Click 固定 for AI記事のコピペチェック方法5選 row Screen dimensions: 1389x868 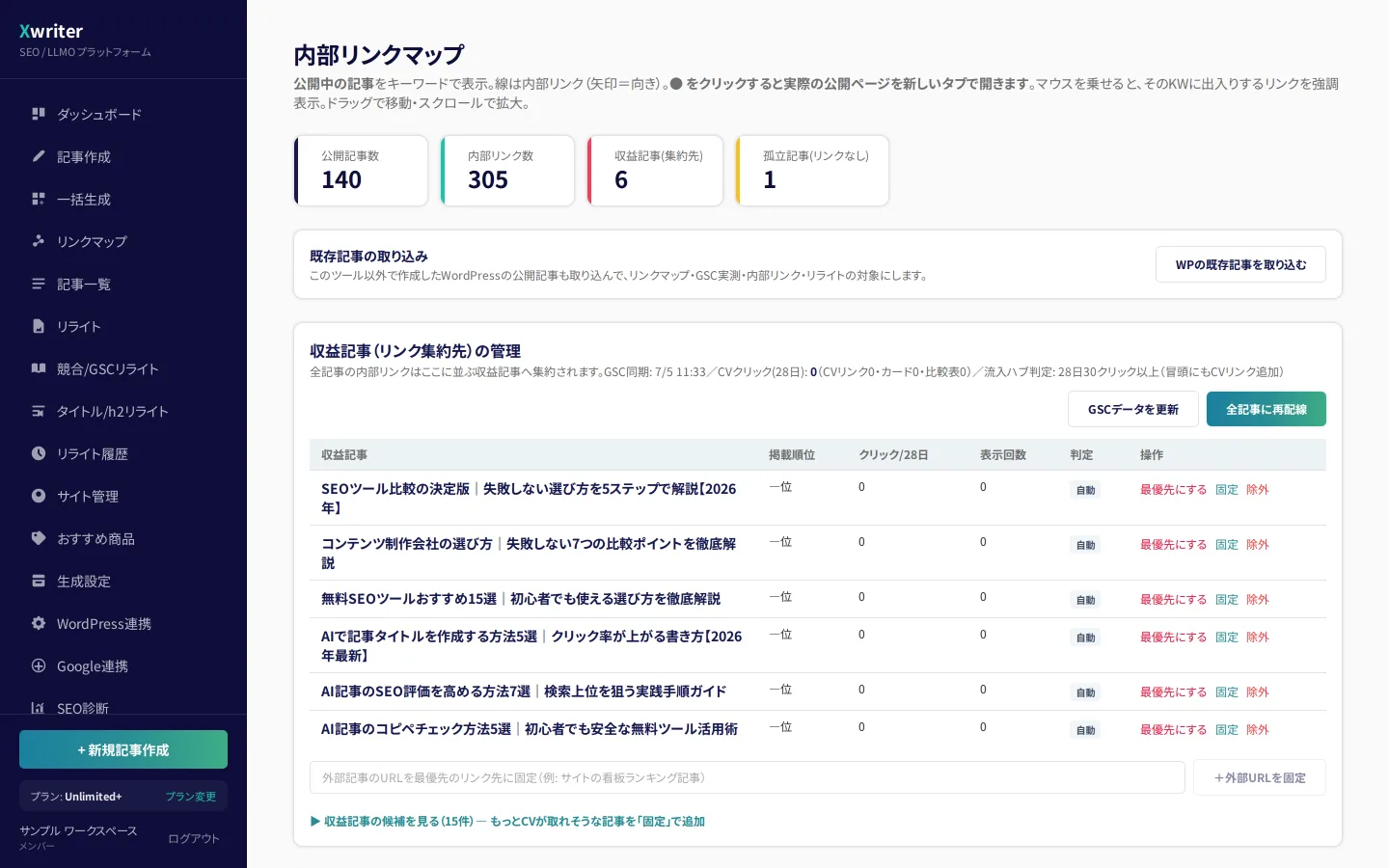[x=1227, y=730]
